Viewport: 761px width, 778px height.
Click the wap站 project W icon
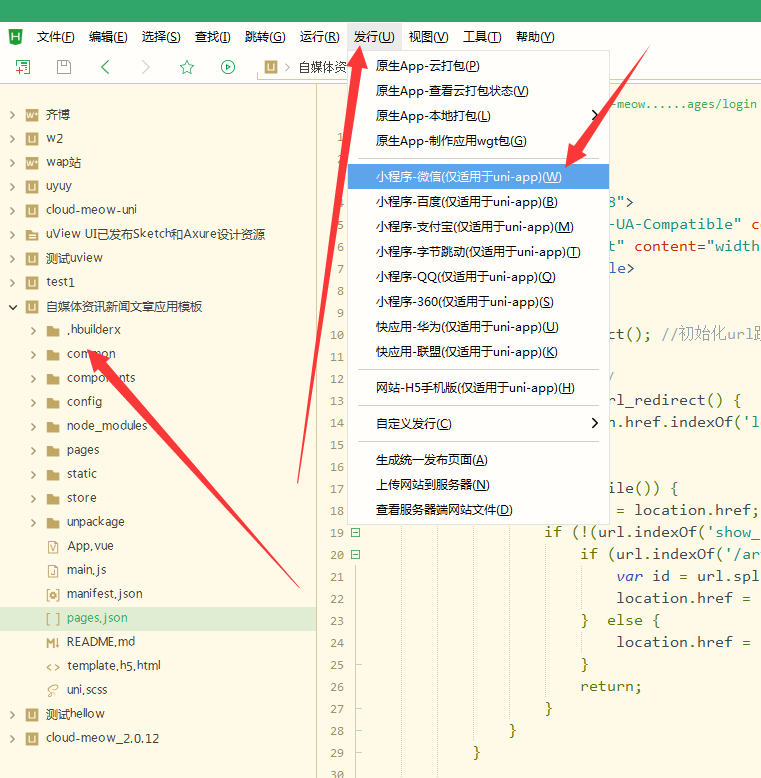point(32,163)
